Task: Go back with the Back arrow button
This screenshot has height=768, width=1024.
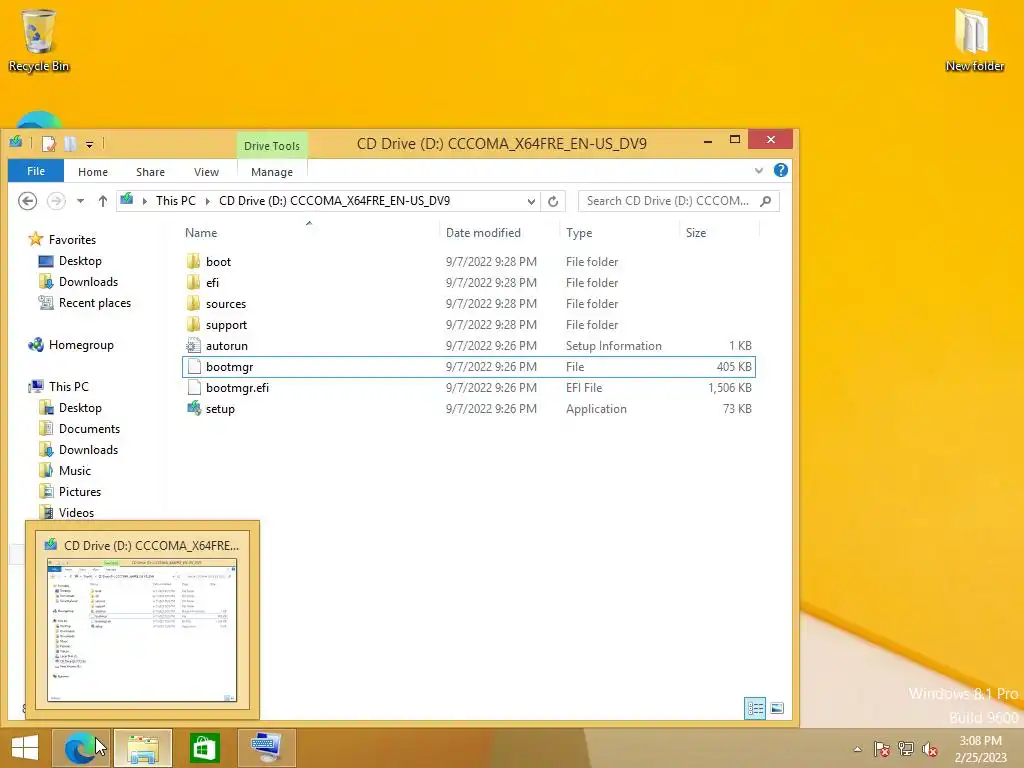Action: [27, 201]
